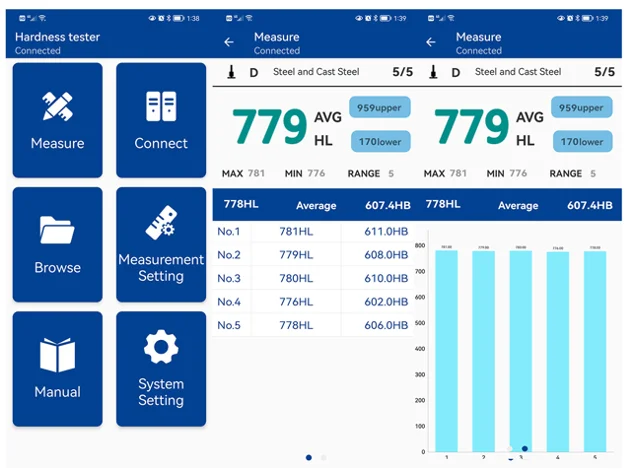Viewport: 627px width, 473px height.
Task: Open the Manual book tile
Action: [x=58, y=369]
